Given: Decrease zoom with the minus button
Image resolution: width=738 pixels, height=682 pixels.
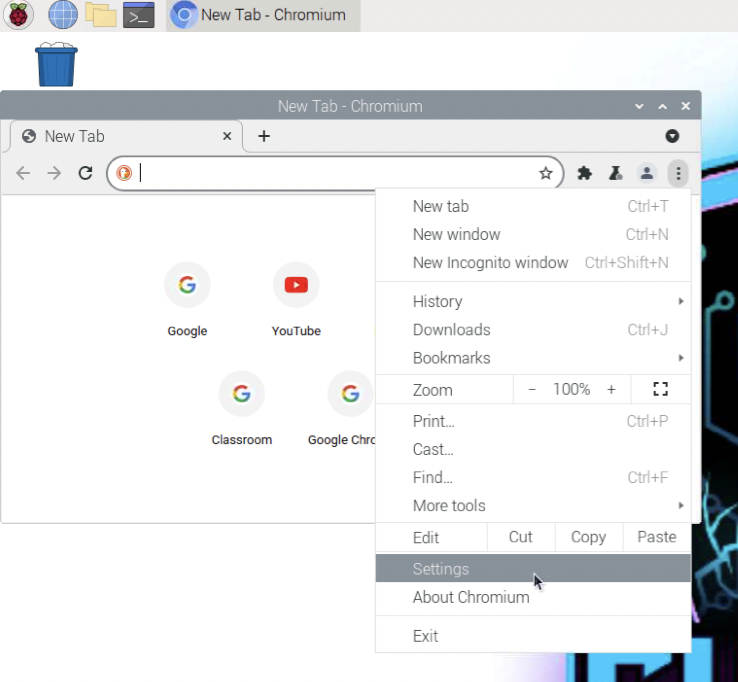Looking at the screenshot, I should (532, 389).
